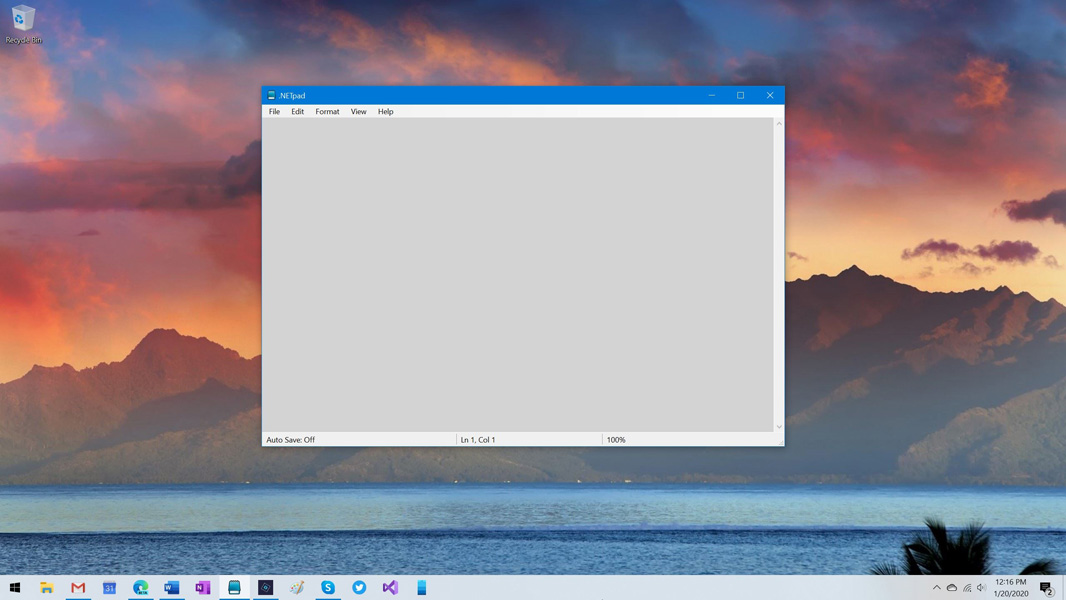Maximize the .NETpad window
This screenshot has height=600, width=1066.
(x=741, y=96)
